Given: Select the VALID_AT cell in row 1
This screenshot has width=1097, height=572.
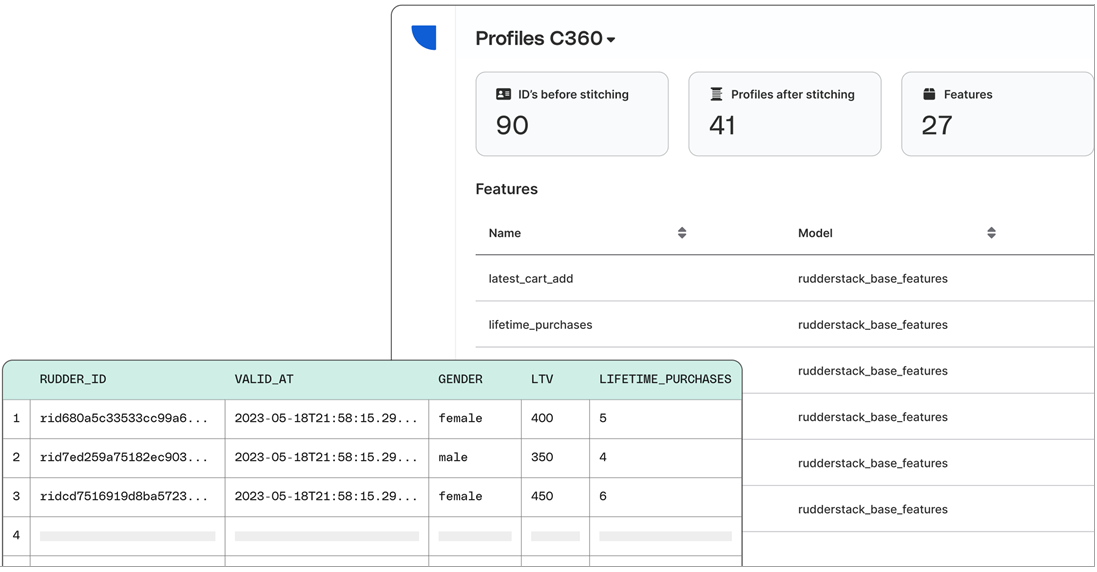Looking at the screenshot, I should click(326, 418).
